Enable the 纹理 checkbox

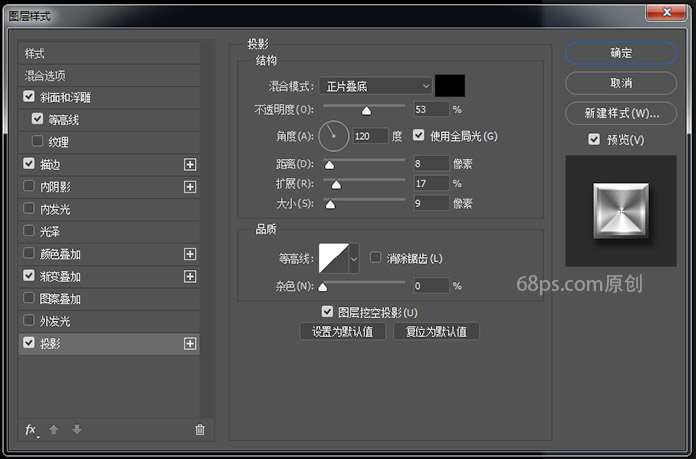click(37, 141)
